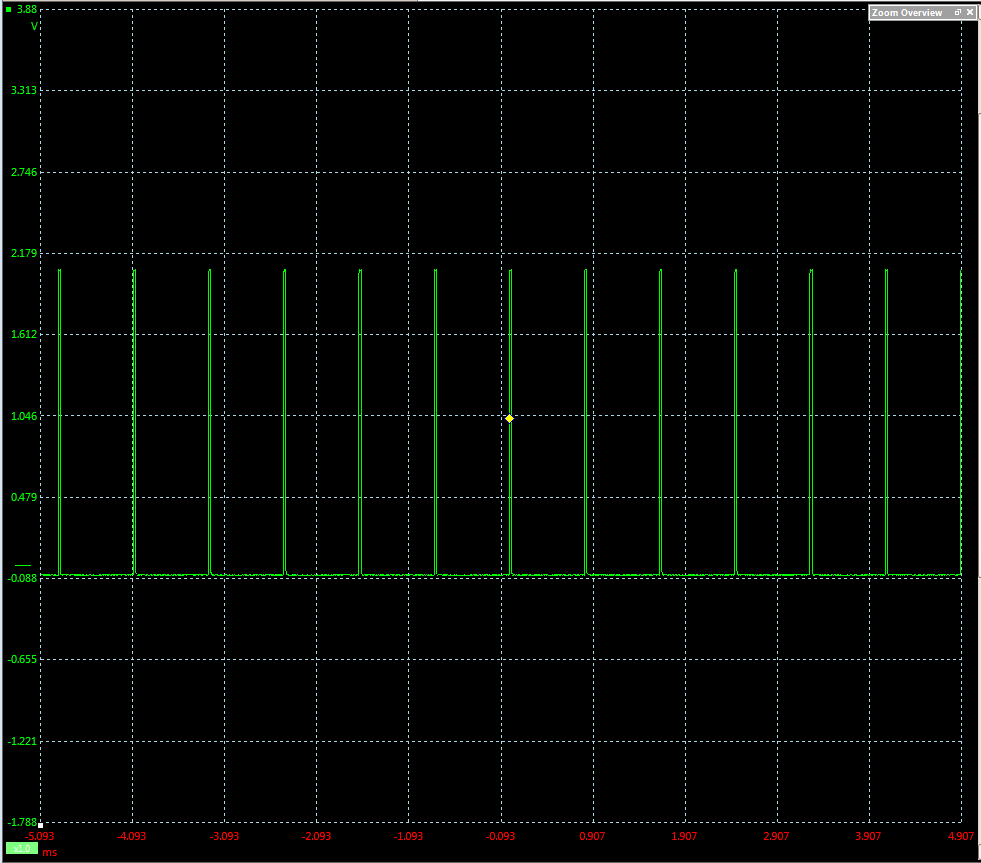Click the red ms time unit label
This screenshot has height=863, width=981.
(x=50, y=852)
